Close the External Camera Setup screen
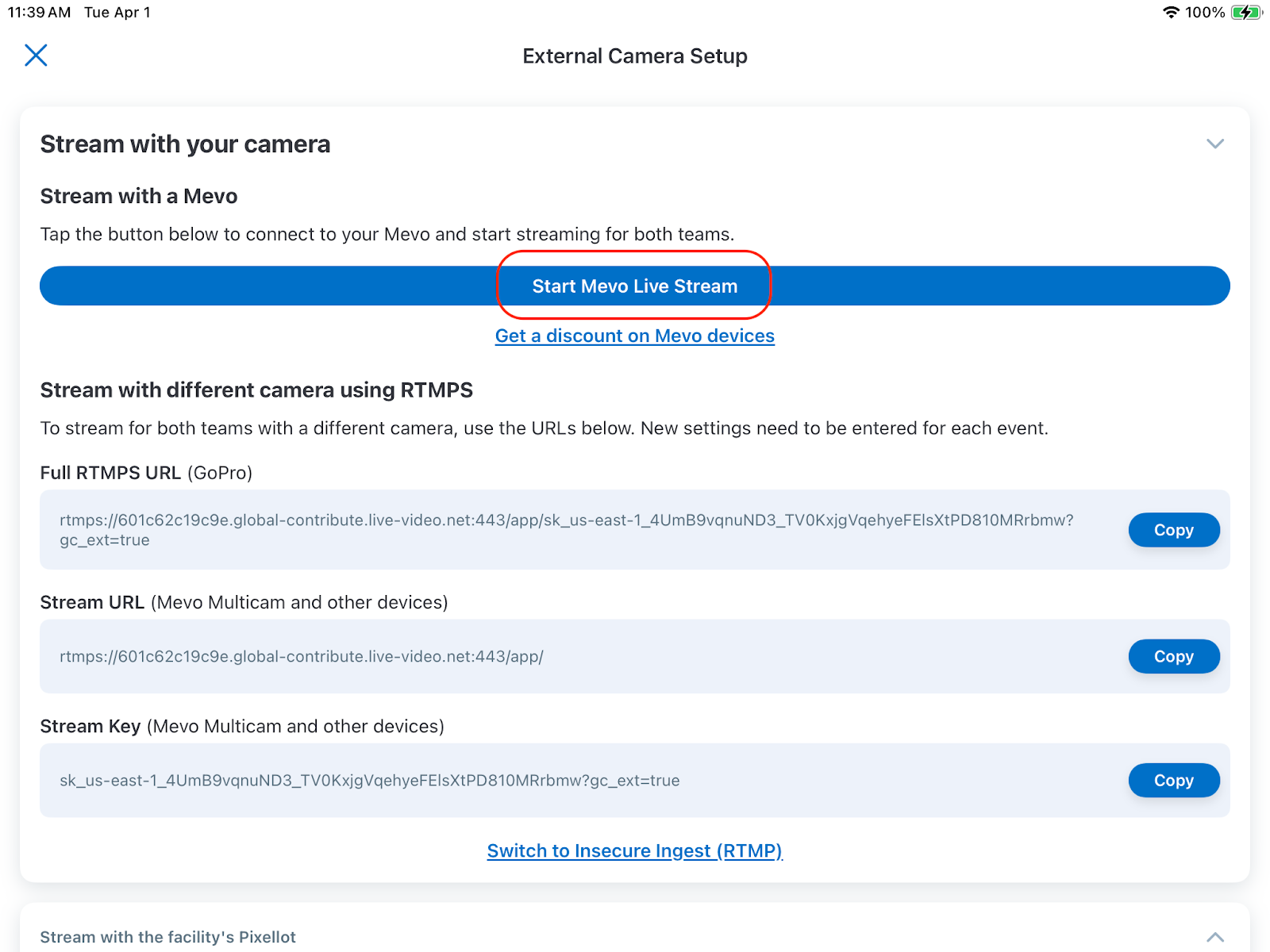The image size is (1270, 952). pyautogui.click(x=36, y=56)
